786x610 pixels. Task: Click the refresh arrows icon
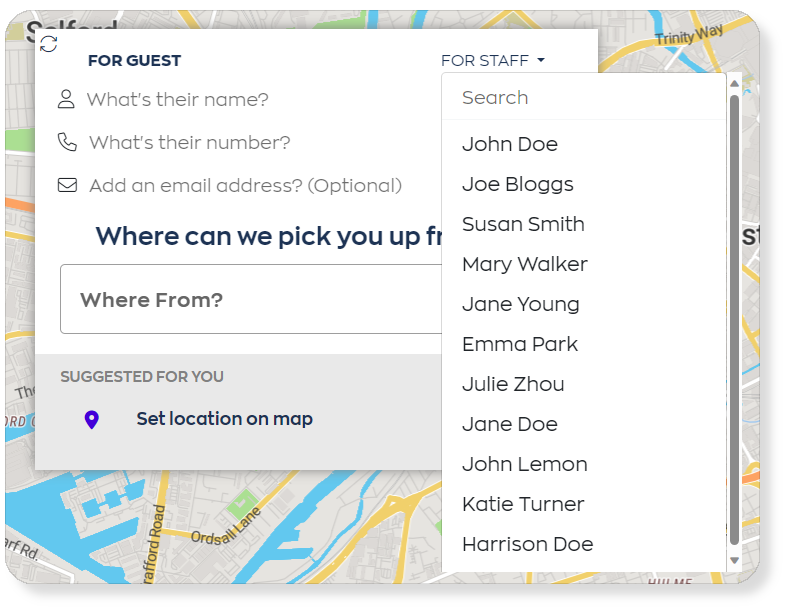point(49,44)
